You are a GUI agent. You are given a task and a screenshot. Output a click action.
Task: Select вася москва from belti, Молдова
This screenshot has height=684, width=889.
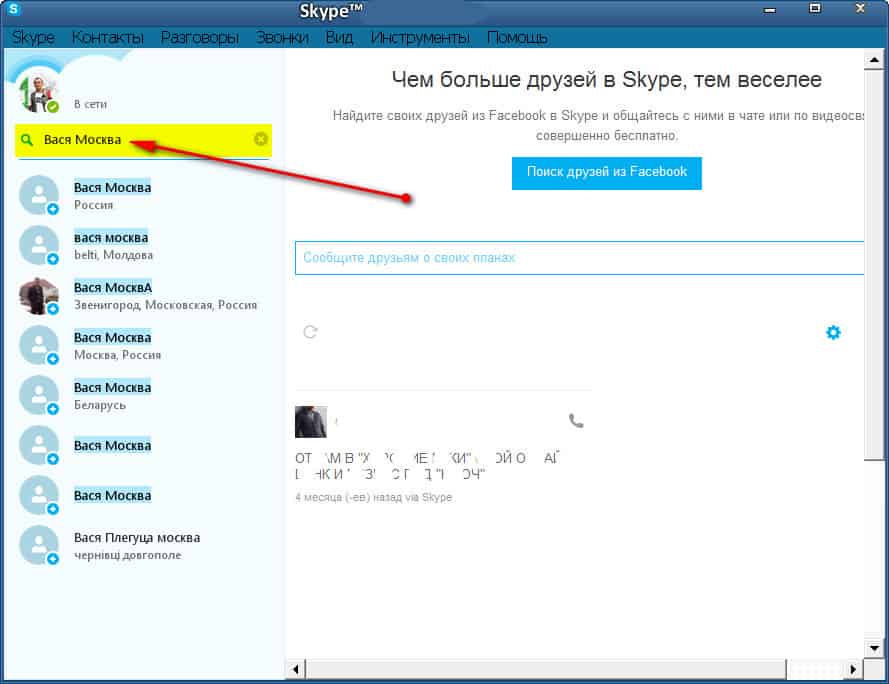click(143, 245)
